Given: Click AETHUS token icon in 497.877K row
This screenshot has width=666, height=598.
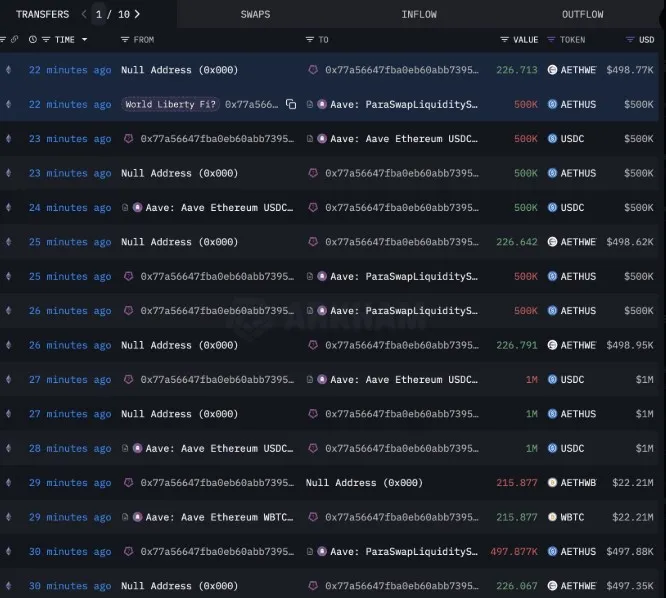Looking at the screenshot, I should pyautogui.click(x=552, y=551).
